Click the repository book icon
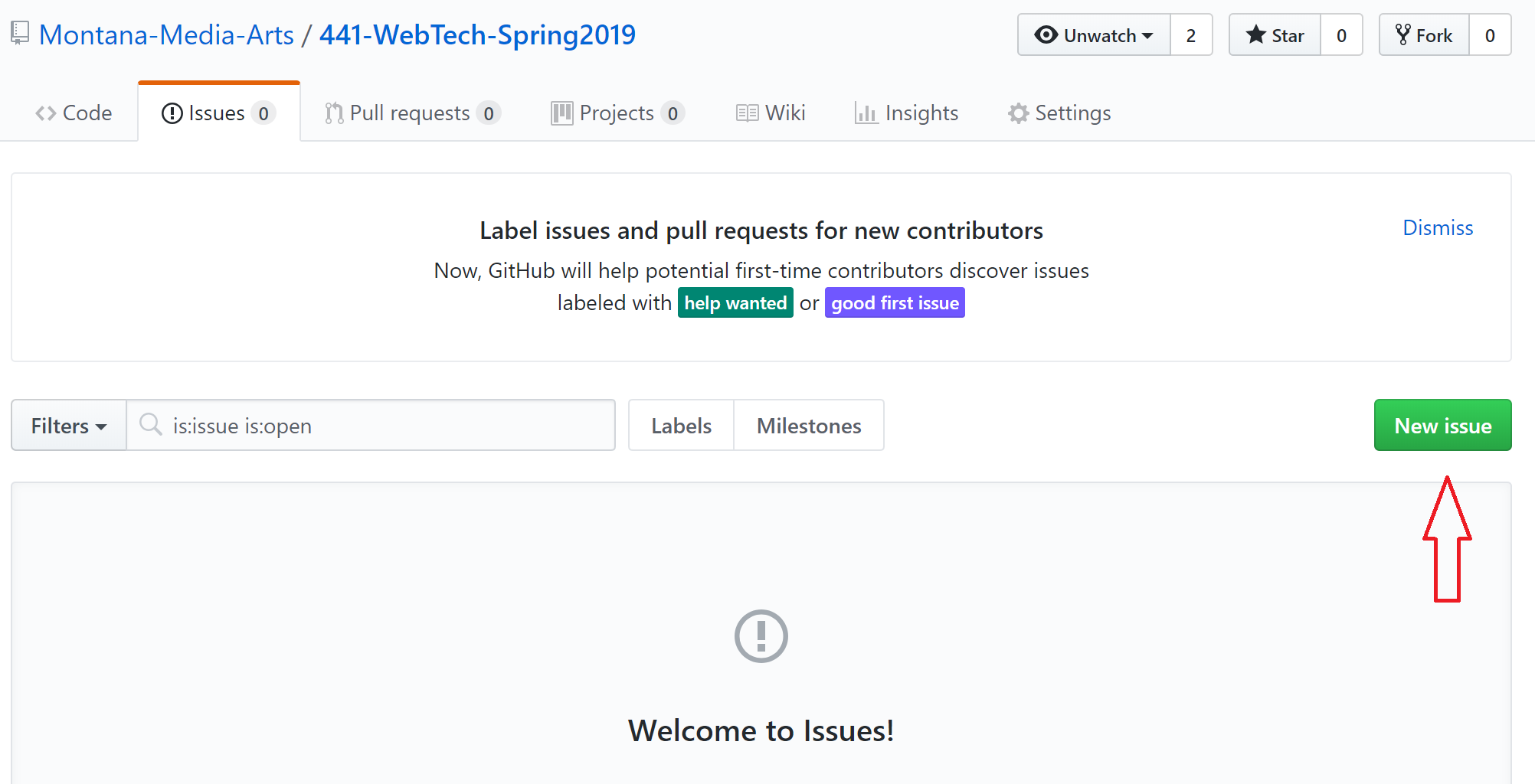1535x784 pixels. click(20, 34)
